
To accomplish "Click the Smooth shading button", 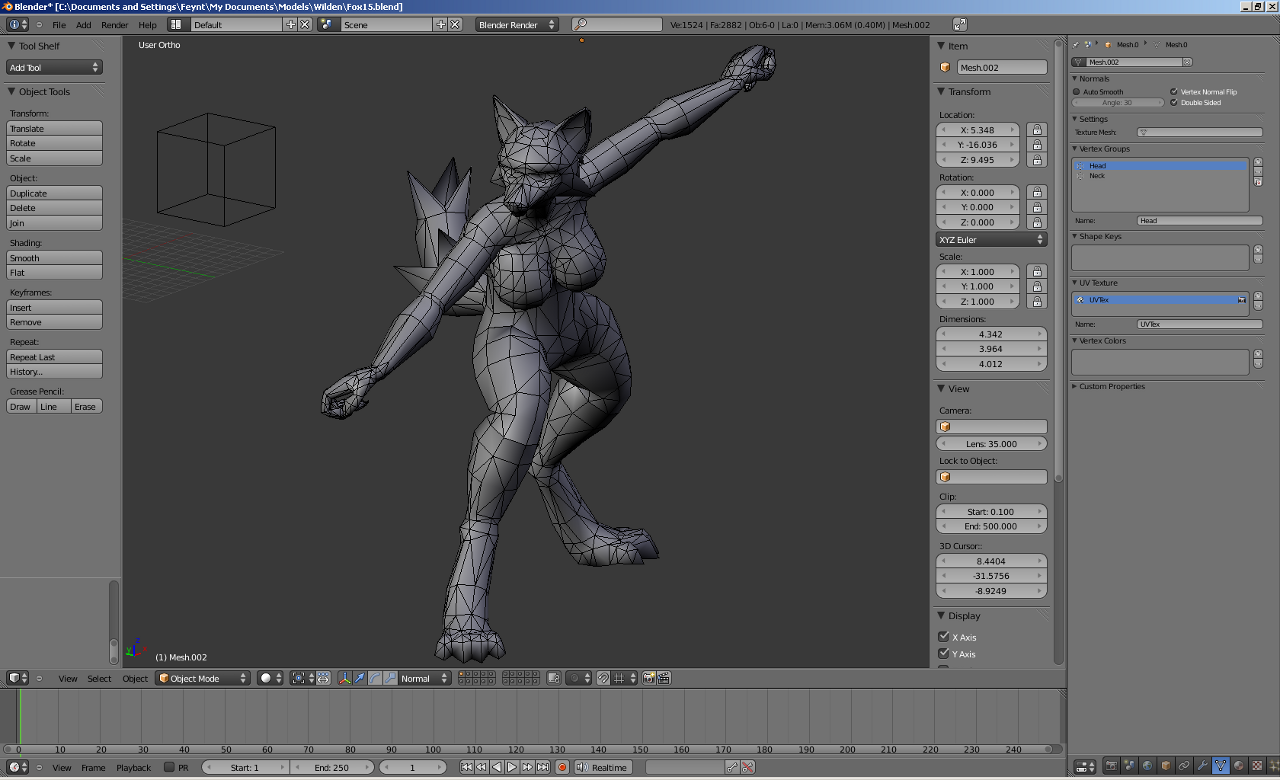I will click(x=54, y=258).
